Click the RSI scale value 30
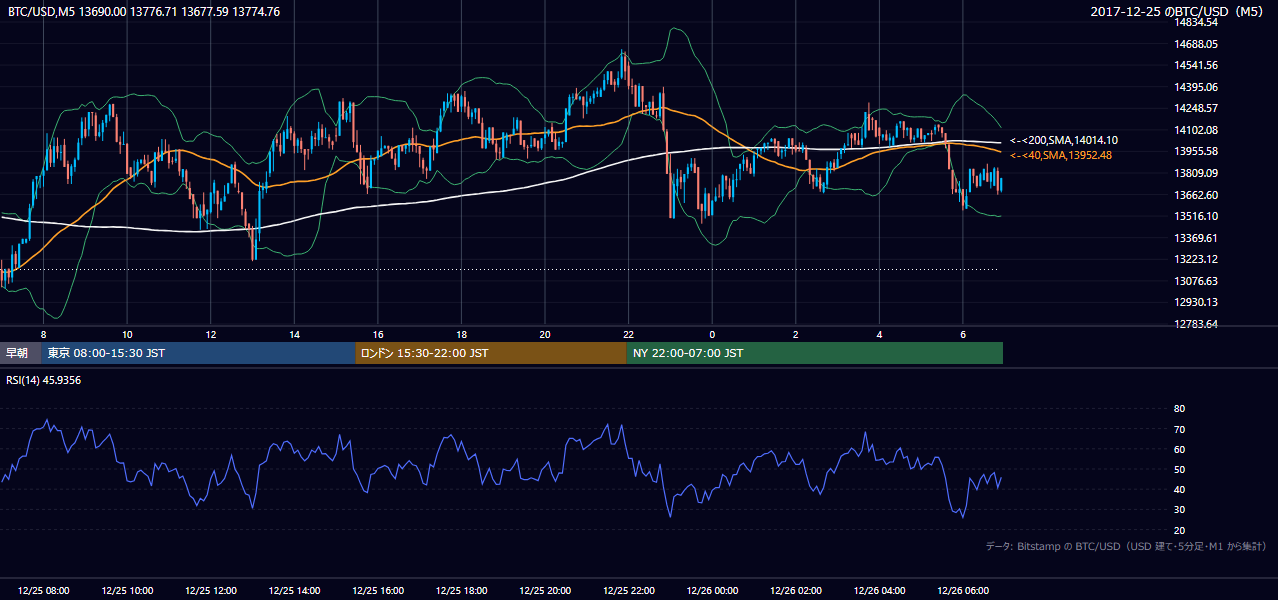This screenshot has width=1278, height=600. tap(1179, 509)
